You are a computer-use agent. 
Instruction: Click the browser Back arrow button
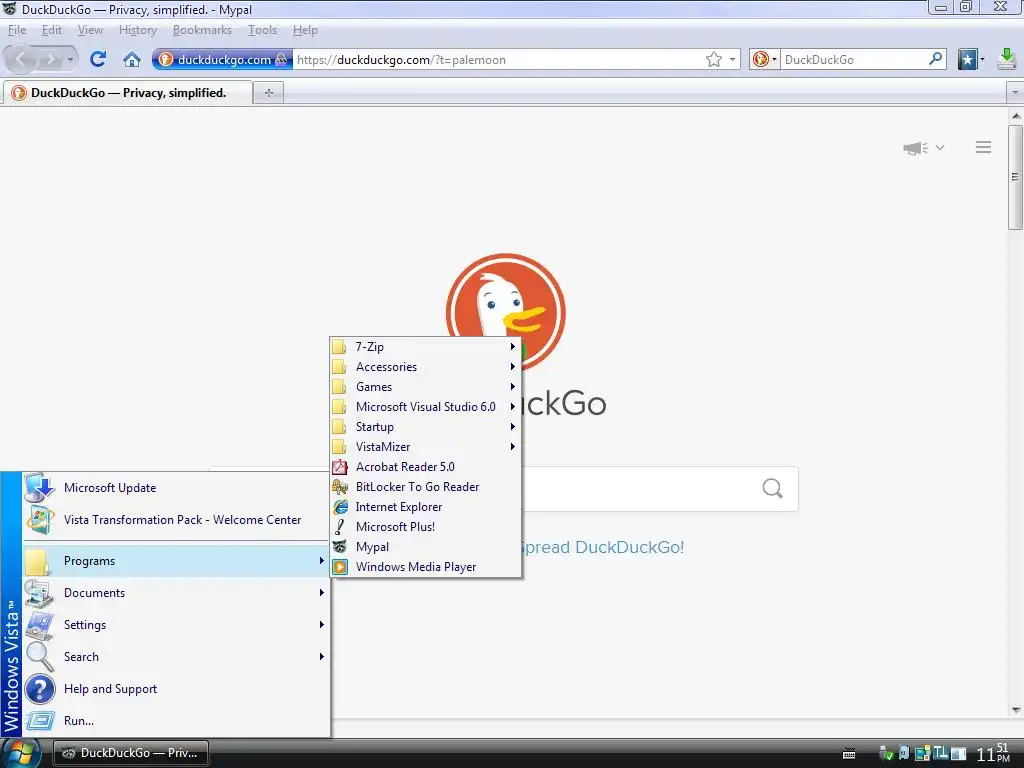coord(20,59)
